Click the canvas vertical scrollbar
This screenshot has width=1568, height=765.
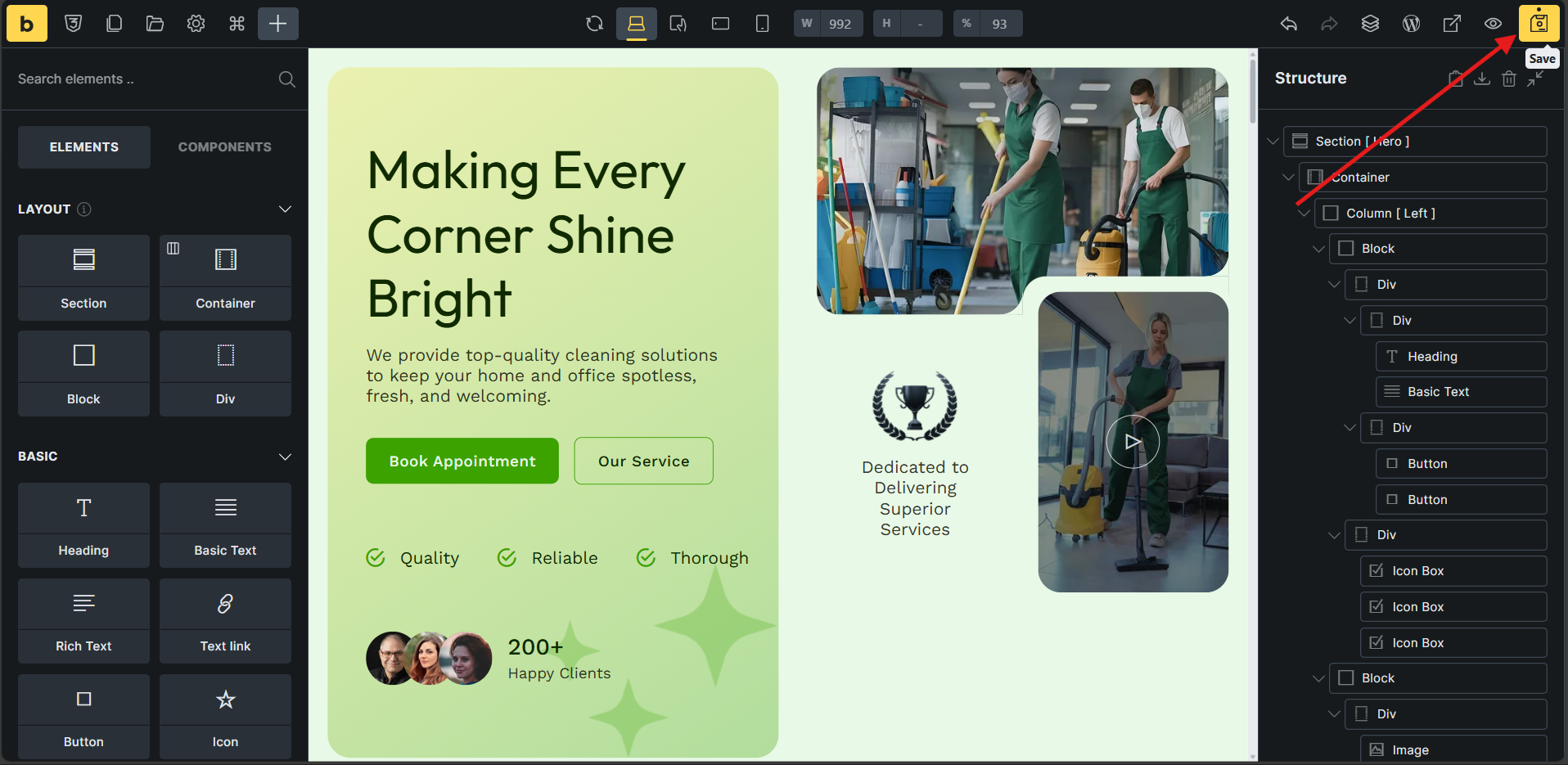click(x=1253, y=90)
